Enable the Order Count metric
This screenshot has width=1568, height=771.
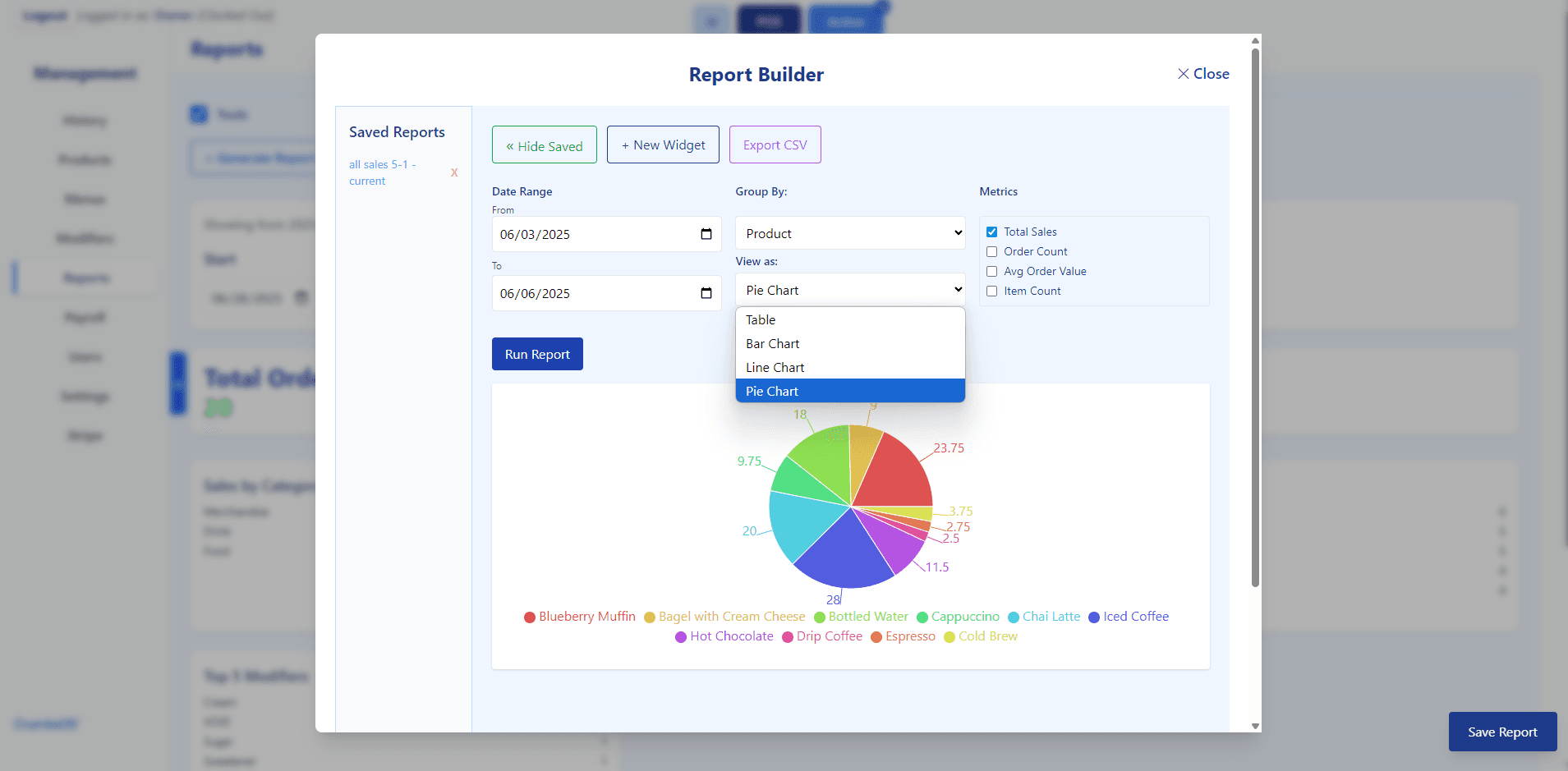tap(991, 252)
